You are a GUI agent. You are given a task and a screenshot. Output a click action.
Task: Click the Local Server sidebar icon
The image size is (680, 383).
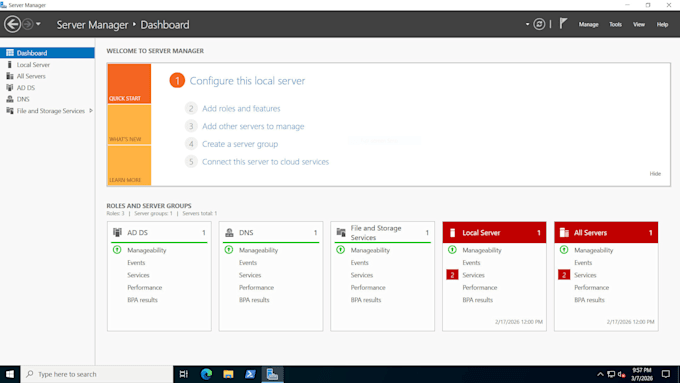click(10, 65)
